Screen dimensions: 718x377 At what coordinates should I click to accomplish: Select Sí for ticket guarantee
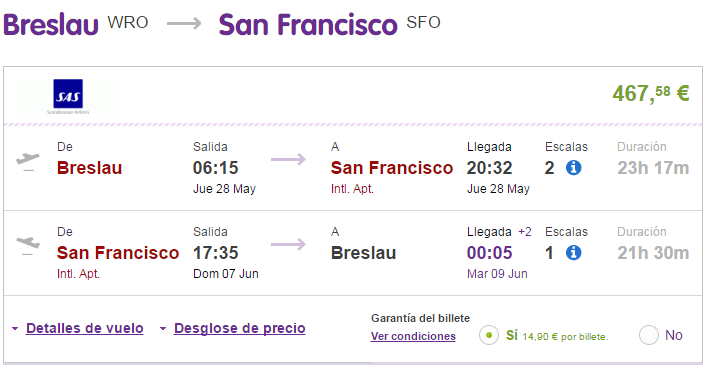click(x=489, y=335)
